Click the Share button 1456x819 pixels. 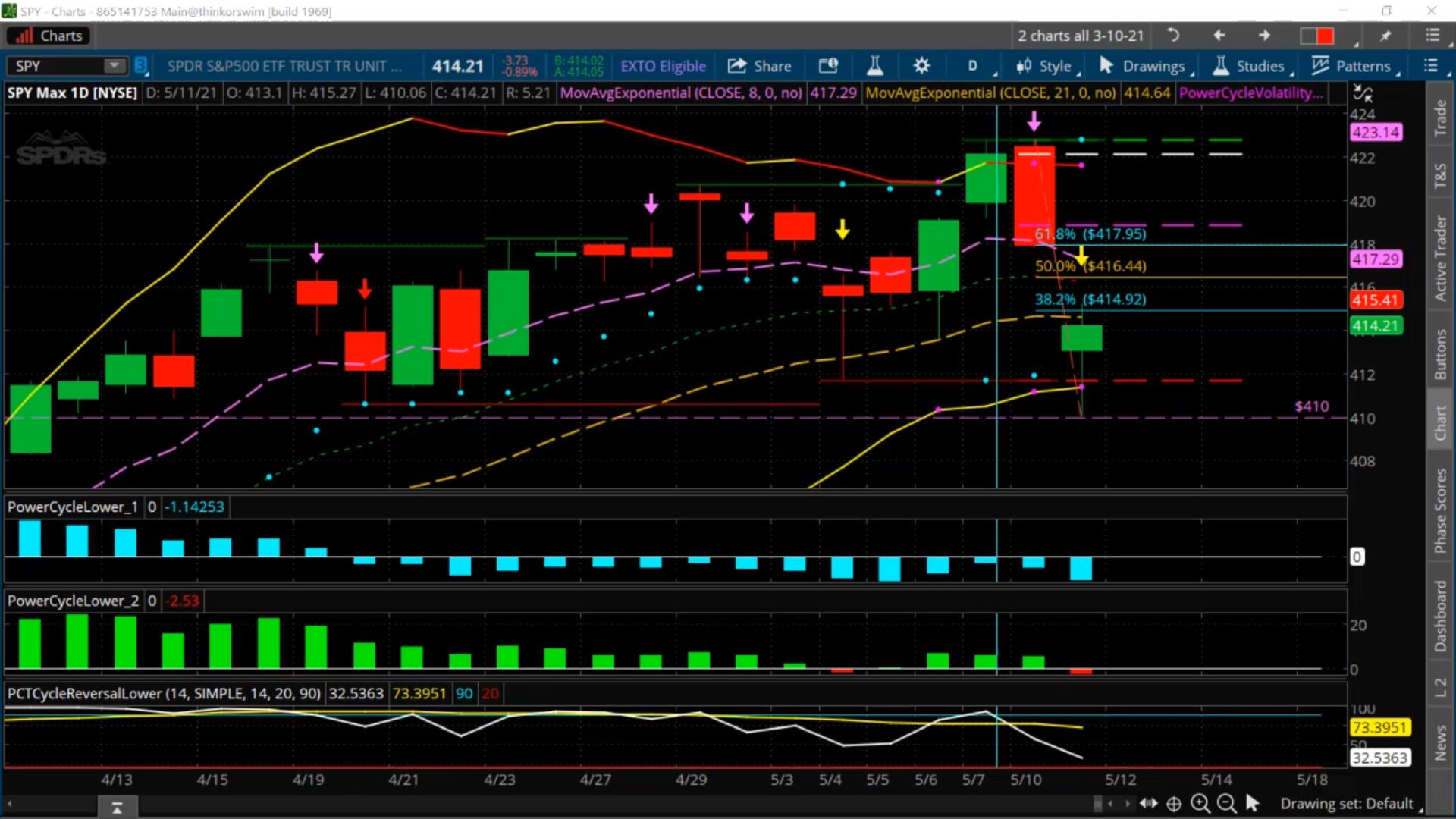tap(759, 66)
